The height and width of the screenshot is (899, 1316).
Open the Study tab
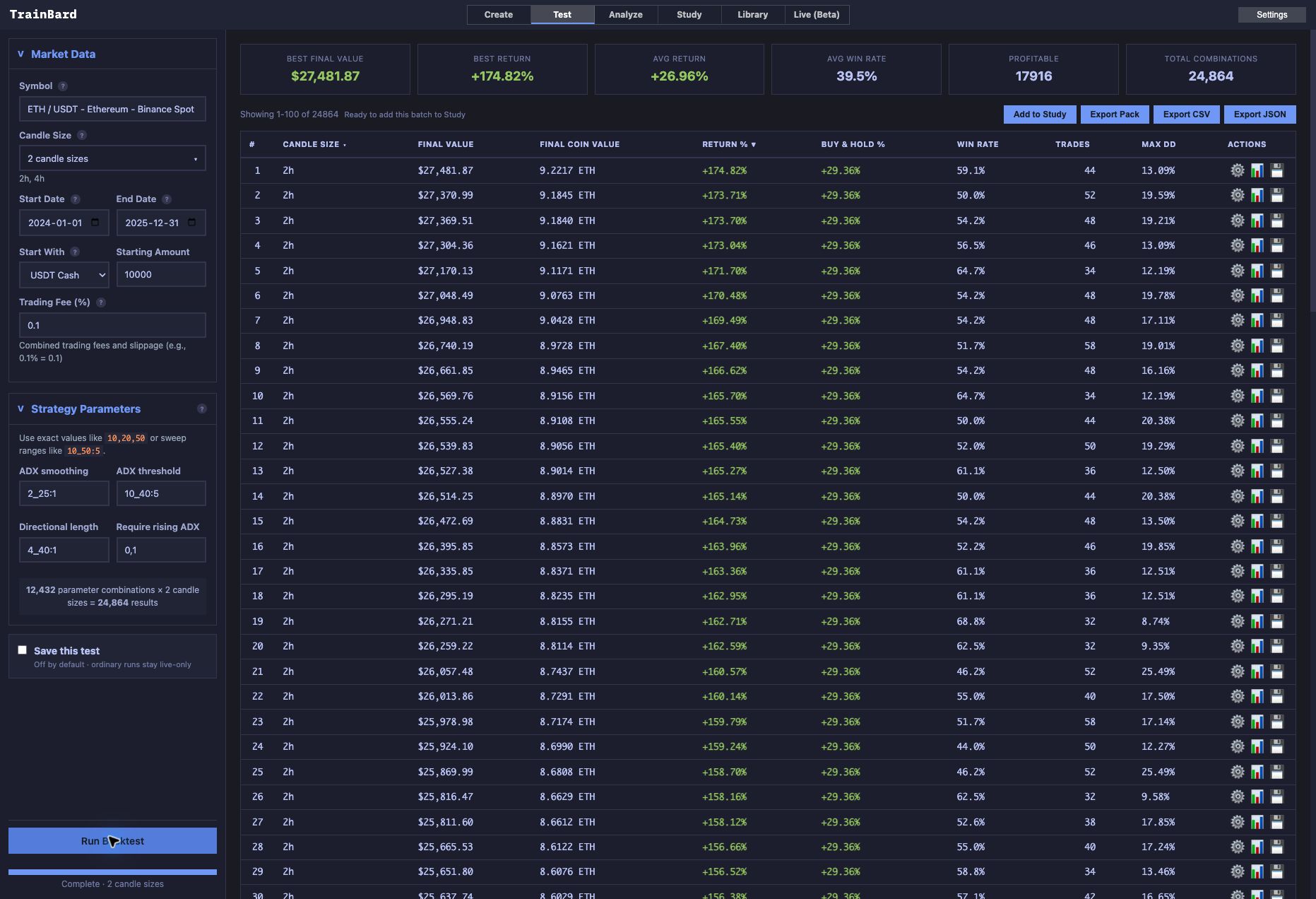[x=689, y=15]
